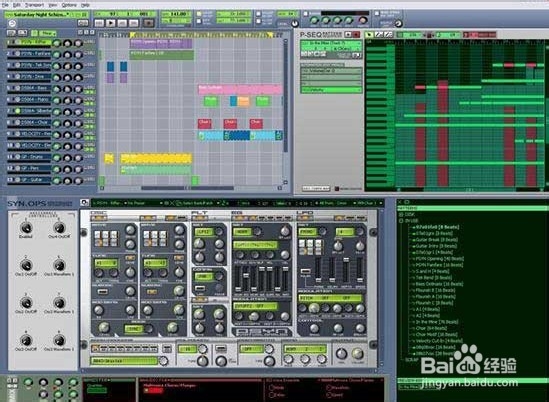The width and height of the screenshot is (549, 402).
Task: Select the long yellow clip on Drums track
Action: pos(156,159)
